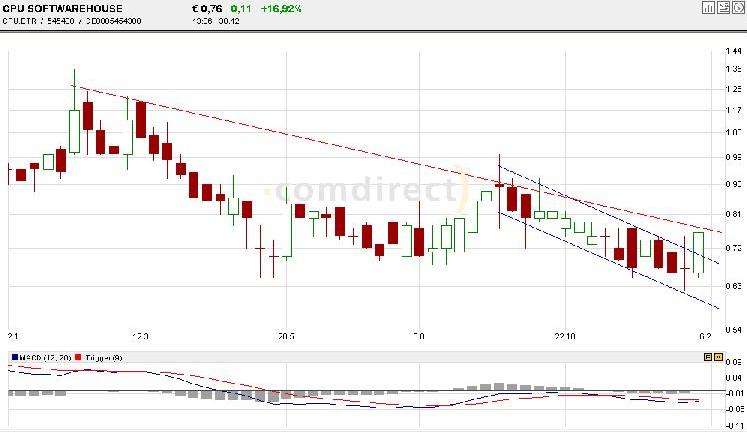Click the Trigger (9) indicator label
747x437 pixels.
click(x=103, y=357)
